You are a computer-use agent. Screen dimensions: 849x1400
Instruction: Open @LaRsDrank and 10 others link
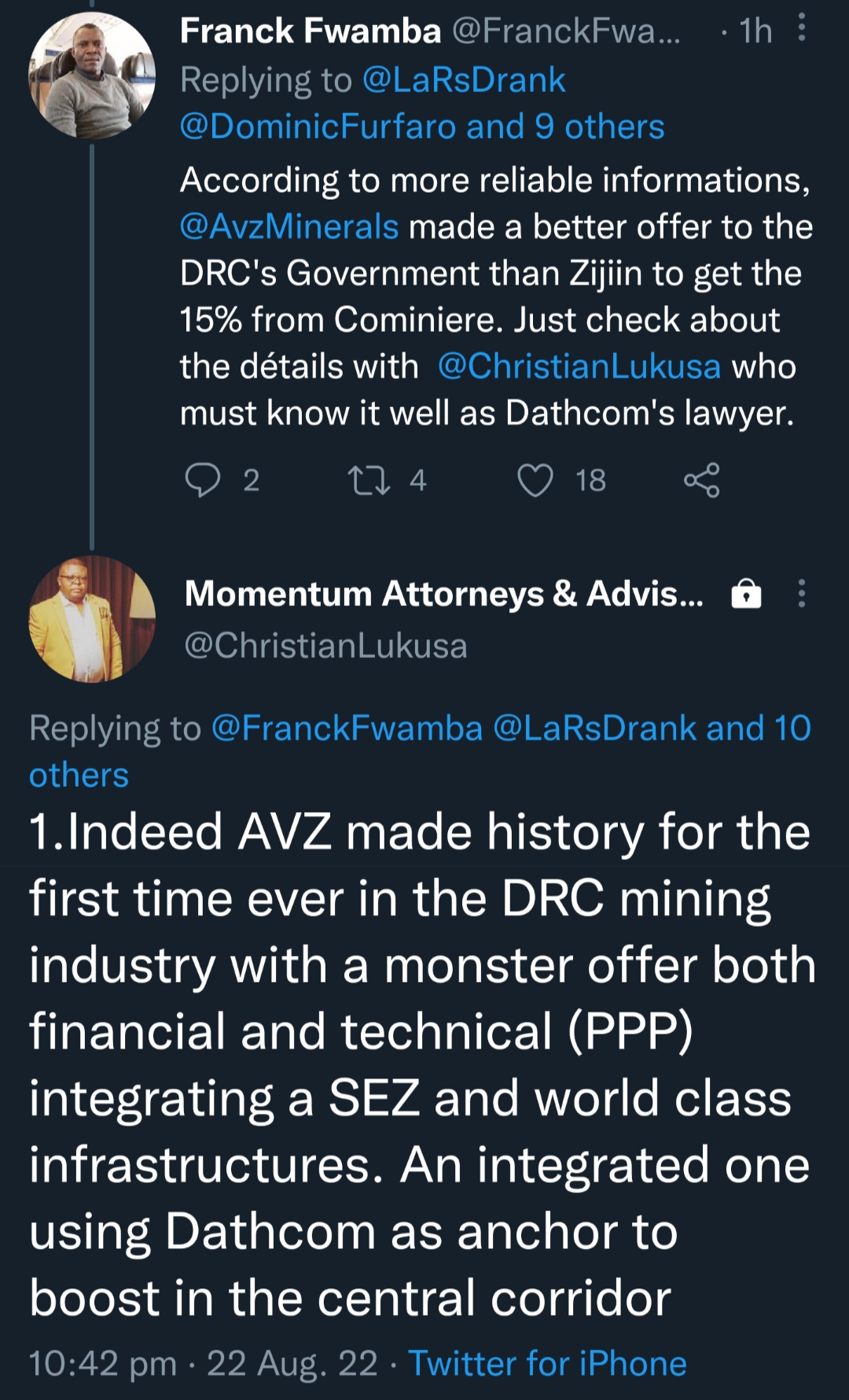click(651, 728)
